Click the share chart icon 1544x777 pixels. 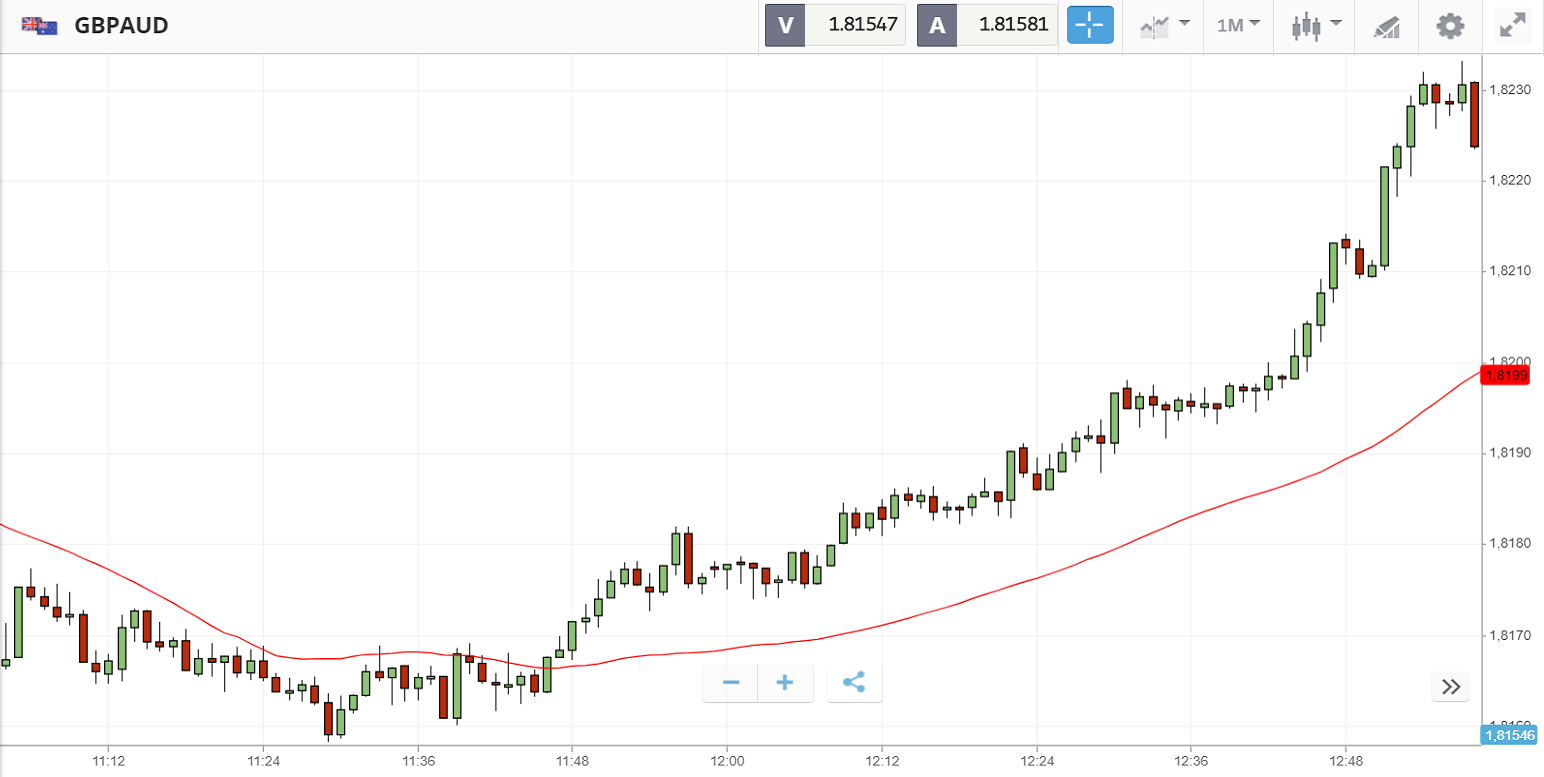[854, 683]
